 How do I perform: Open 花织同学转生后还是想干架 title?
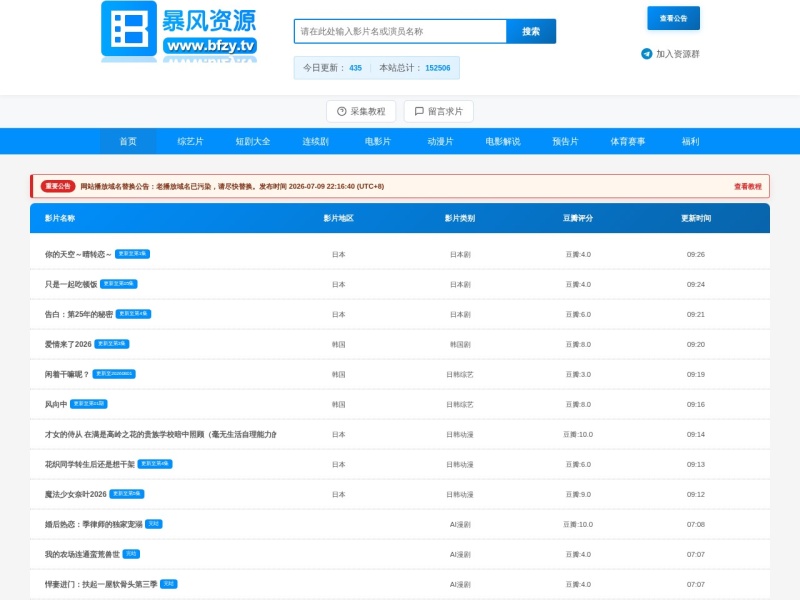click(90, 464)
